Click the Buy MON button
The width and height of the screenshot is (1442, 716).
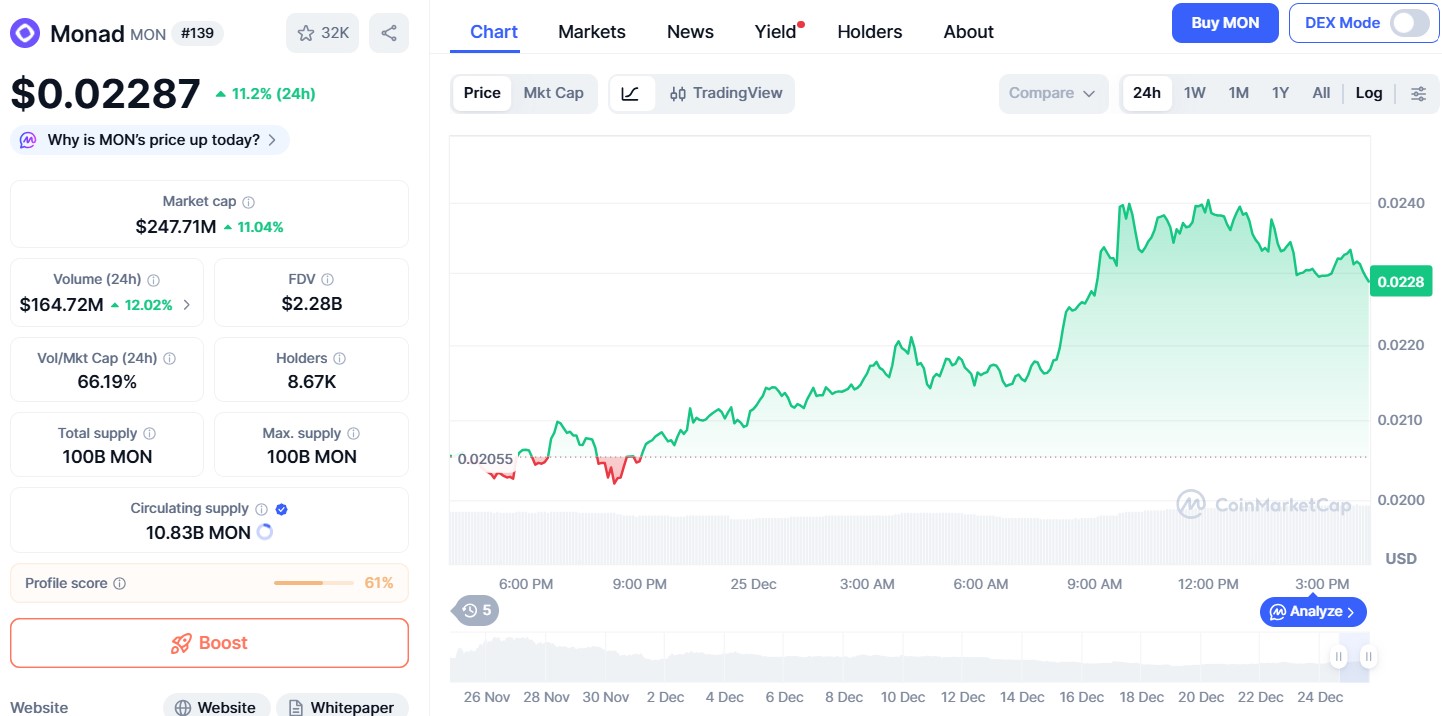point(1224,22)
